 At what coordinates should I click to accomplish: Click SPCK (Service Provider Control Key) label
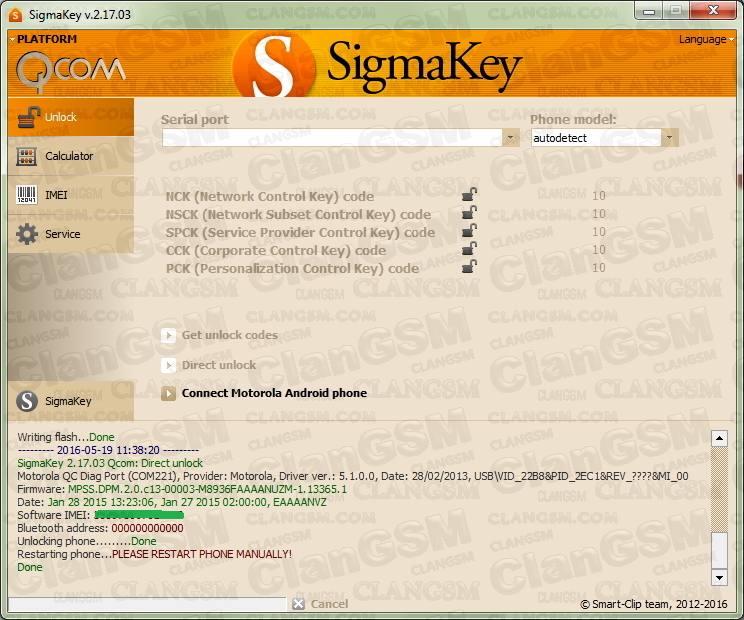pos(300,232)
